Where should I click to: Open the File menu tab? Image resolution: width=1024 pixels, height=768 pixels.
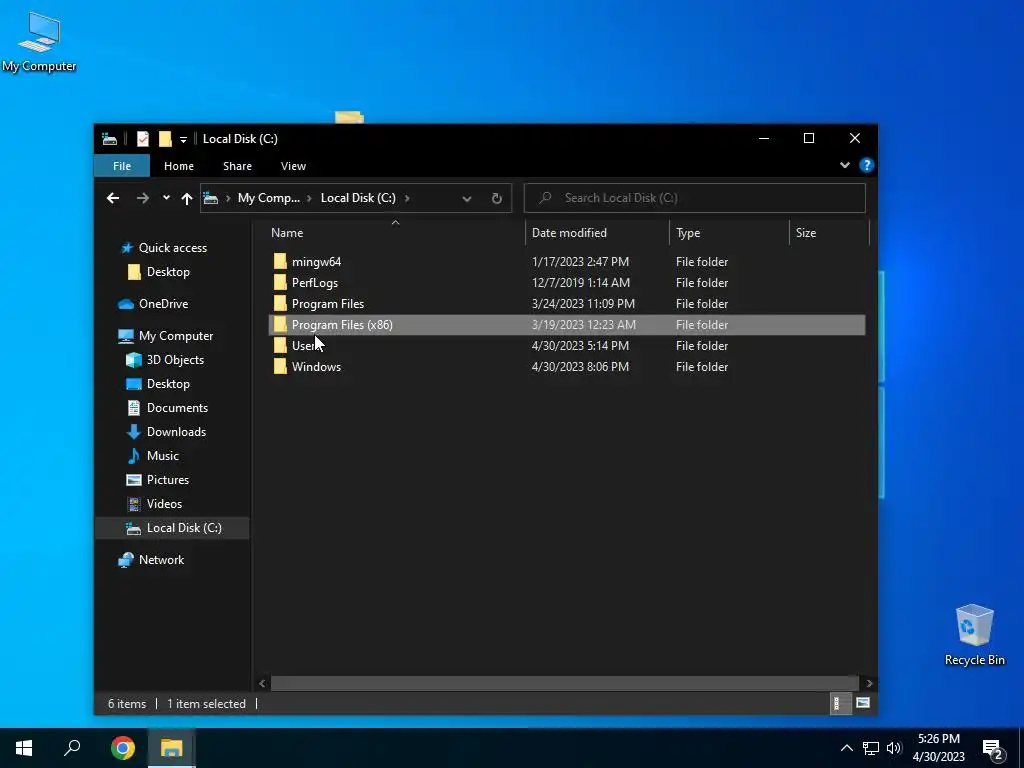[x=122, y=166]
